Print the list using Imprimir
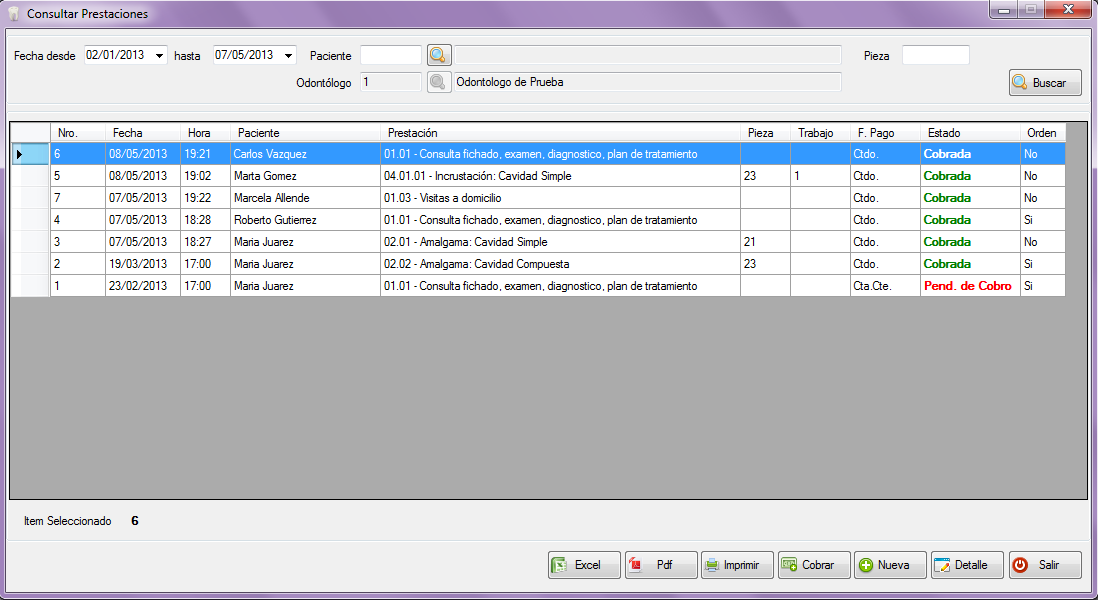Screen dimensions: 1098x600 pyautogui.click(x=738, y=565)
